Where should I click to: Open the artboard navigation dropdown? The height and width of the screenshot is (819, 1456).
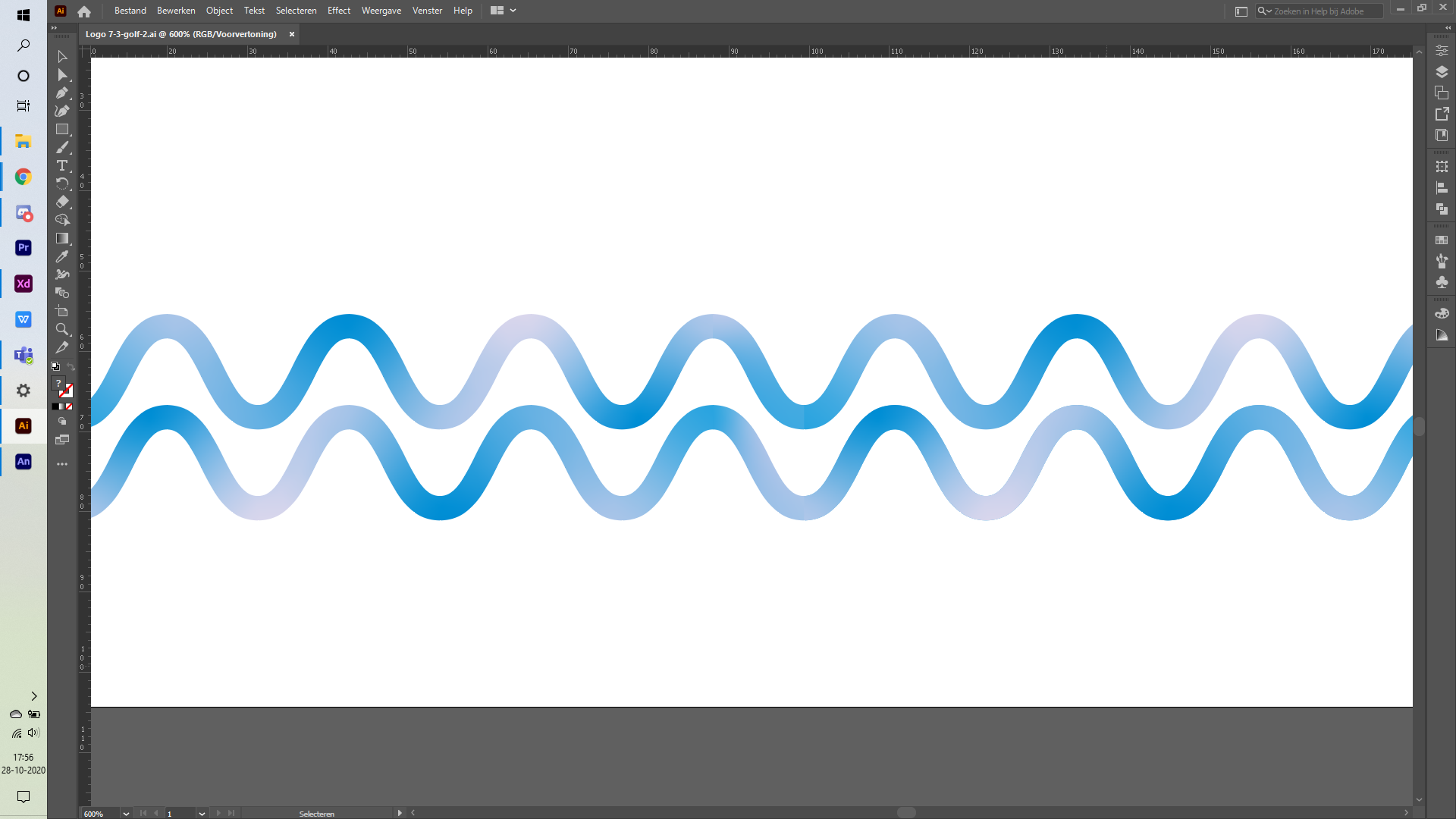tap(201, 813)
